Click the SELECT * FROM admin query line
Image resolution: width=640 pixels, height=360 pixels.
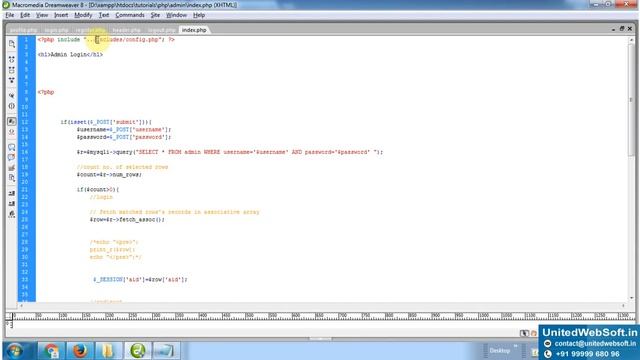point(230,152)
